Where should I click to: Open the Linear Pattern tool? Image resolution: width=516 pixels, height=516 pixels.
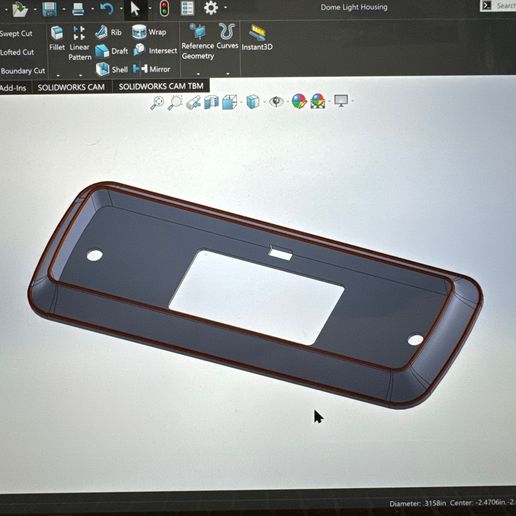[x=80, y=43]
